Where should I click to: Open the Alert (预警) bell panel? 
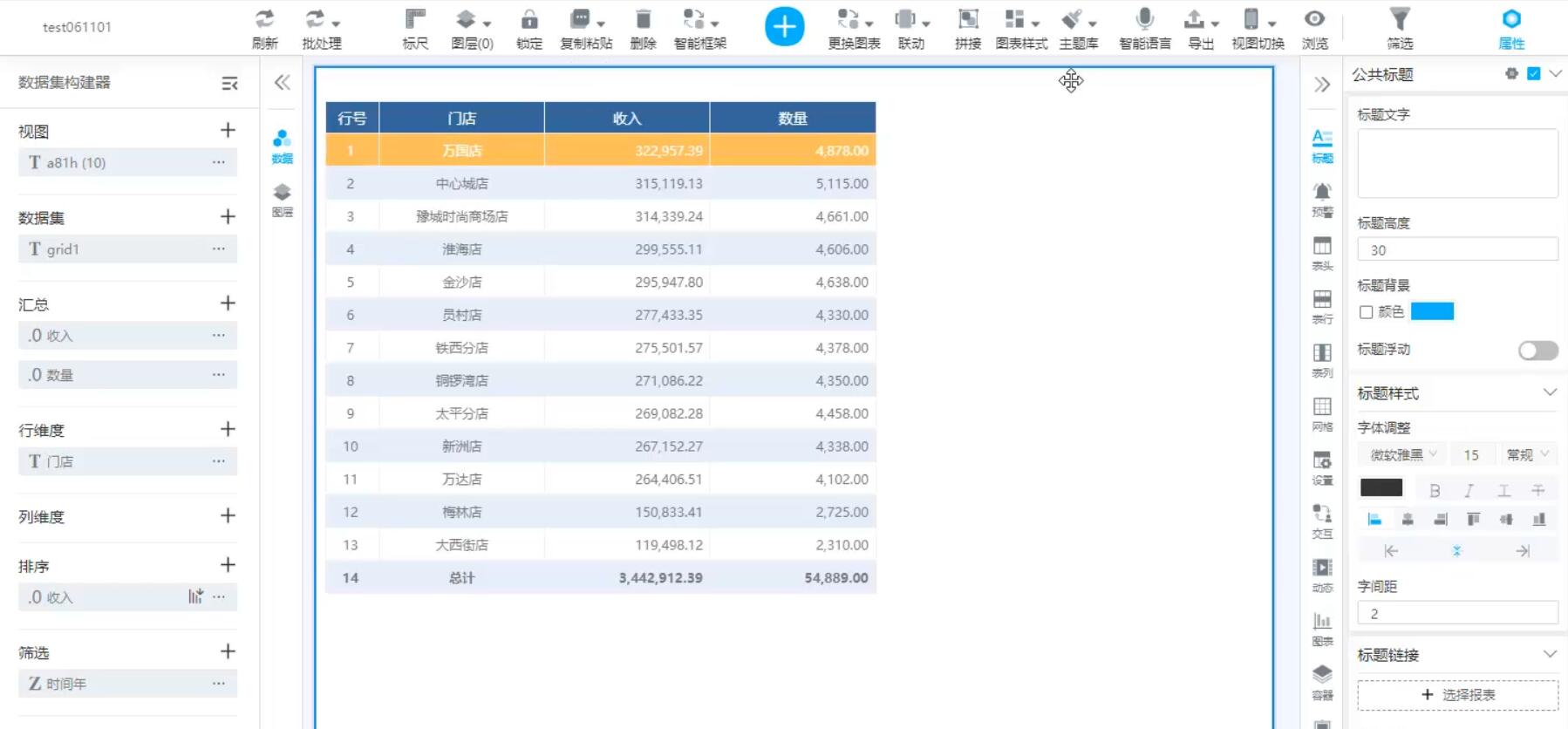pos(1322,199)
